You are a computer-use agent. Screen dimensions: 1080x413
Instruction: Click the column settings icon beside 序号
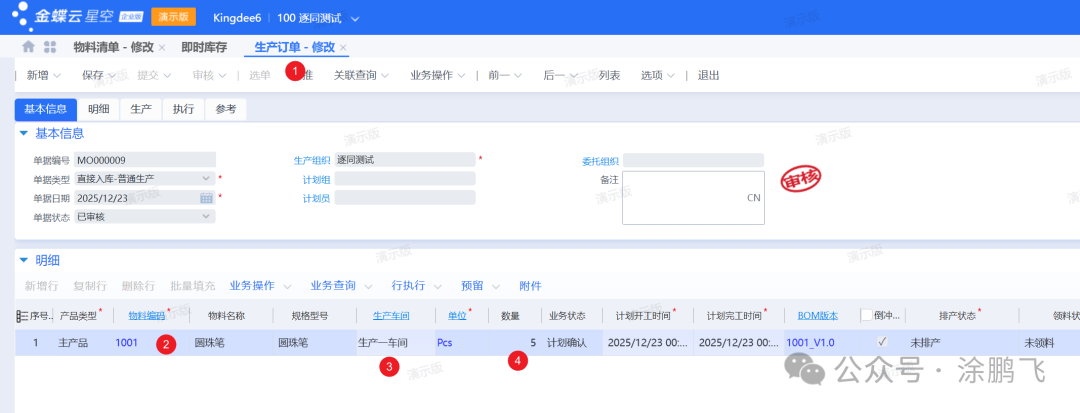[x=21, y=316]
